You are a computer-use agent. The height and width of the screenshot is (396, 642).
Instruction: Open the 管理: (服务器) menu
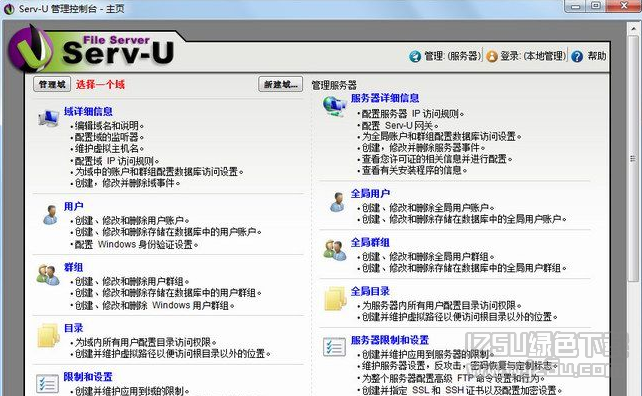pyautogui.click(x=452, y=56)
